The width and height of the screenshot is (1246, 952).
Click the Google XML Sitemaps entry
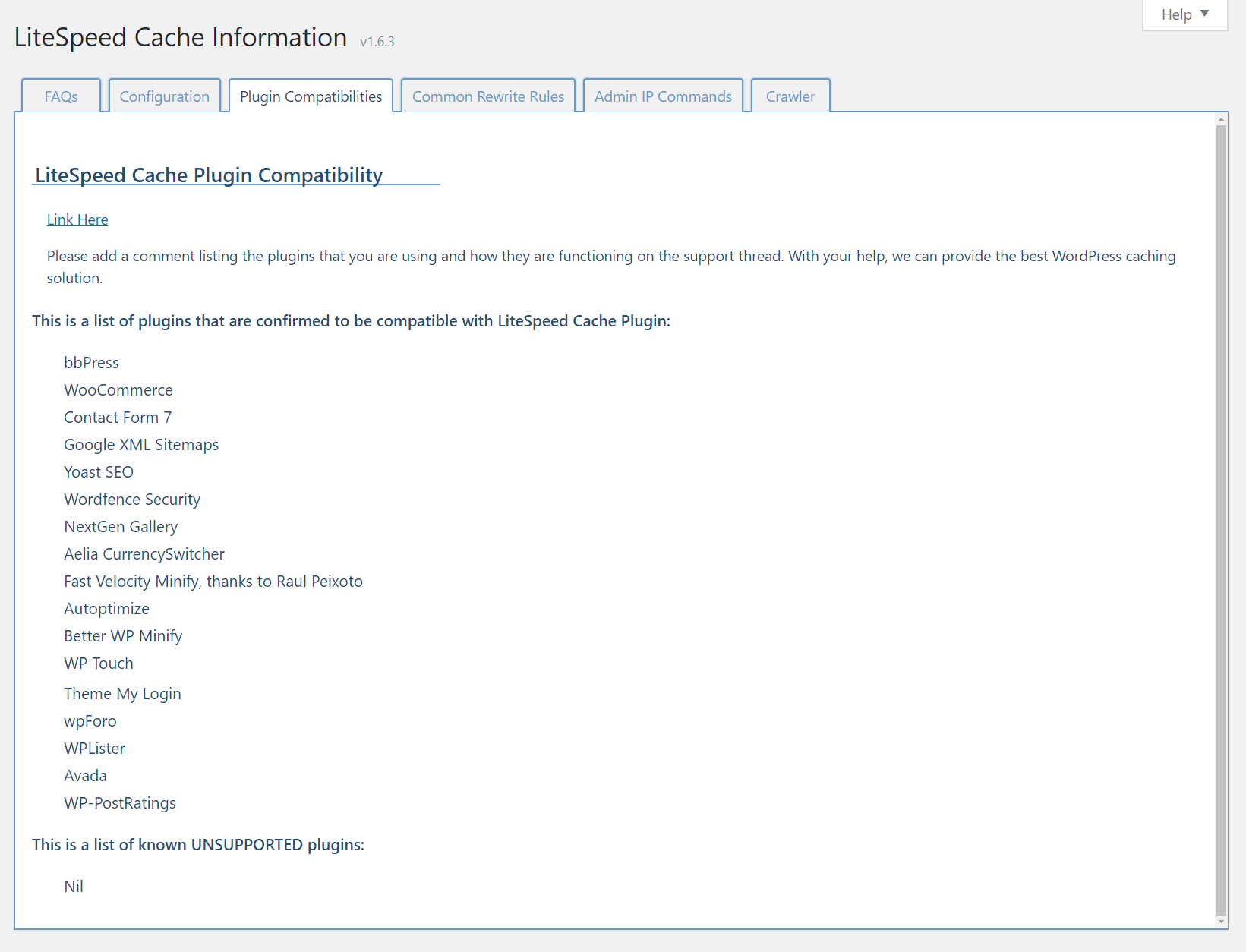point(141,445)
